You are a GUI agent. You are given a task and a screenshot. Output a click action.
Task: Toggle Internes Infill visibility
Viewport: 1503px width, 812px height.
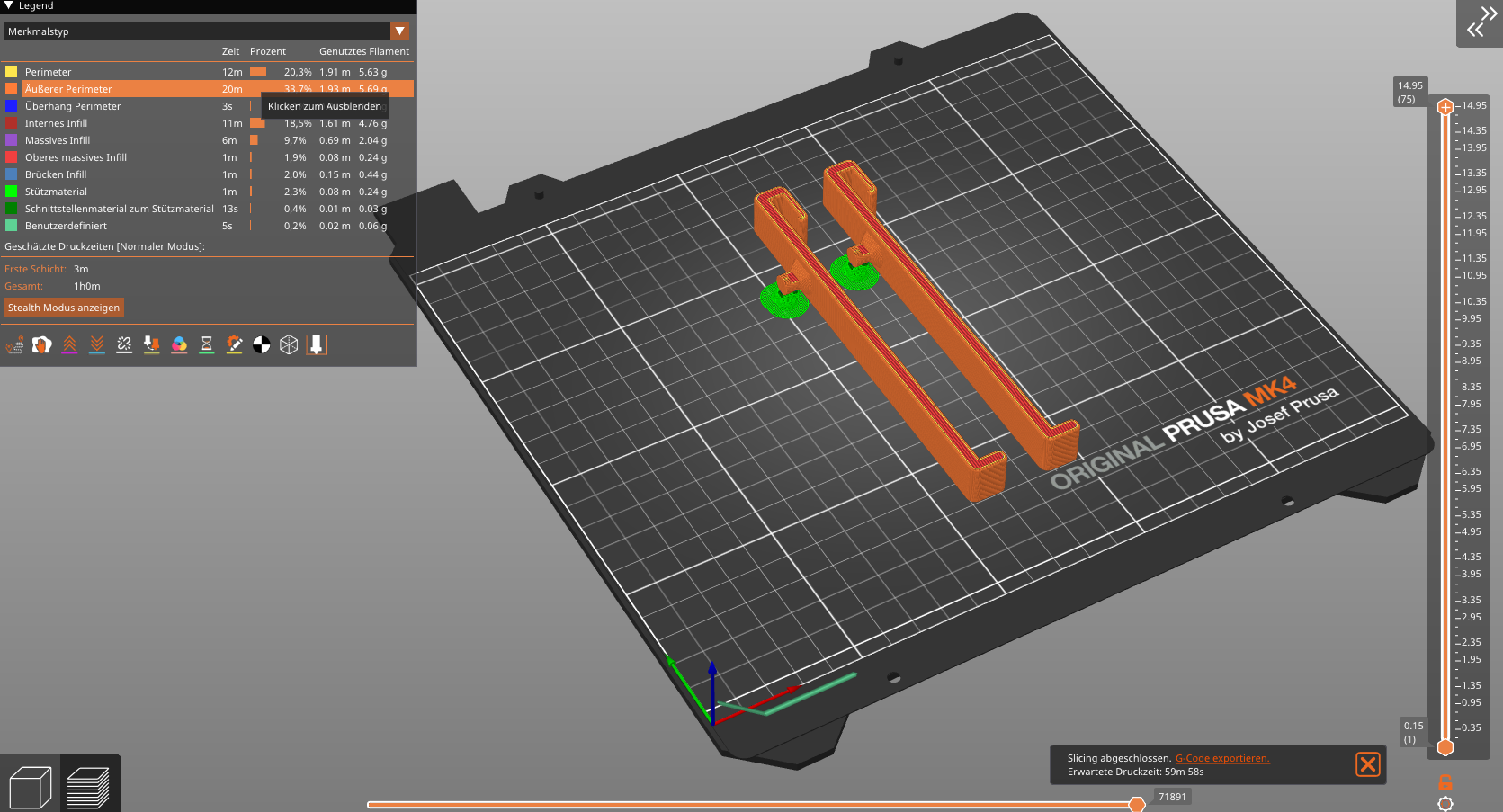209,123
